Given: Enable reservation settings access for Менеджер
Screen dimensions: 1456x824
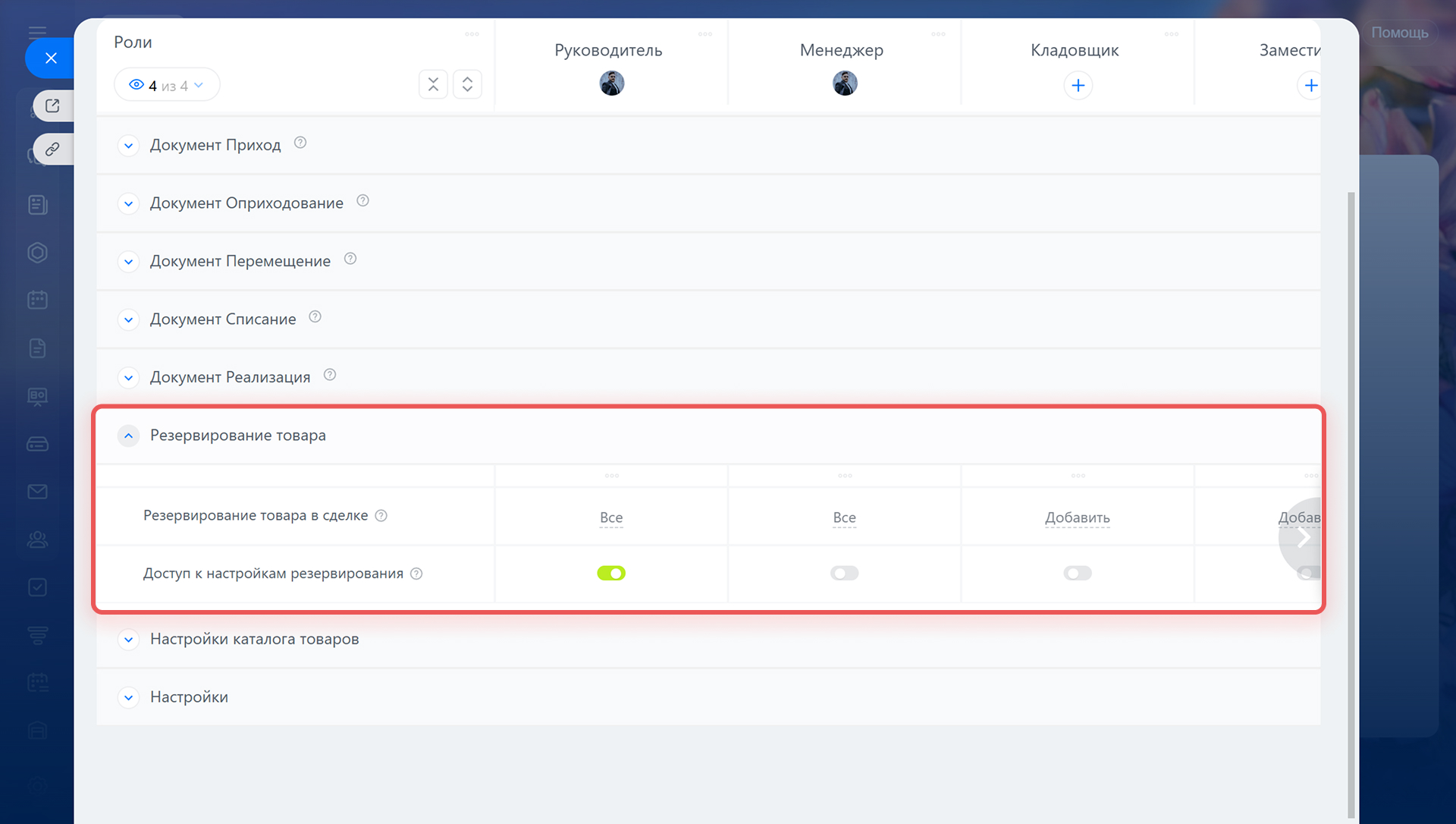Looking at the screenshot, I should 844,574.
